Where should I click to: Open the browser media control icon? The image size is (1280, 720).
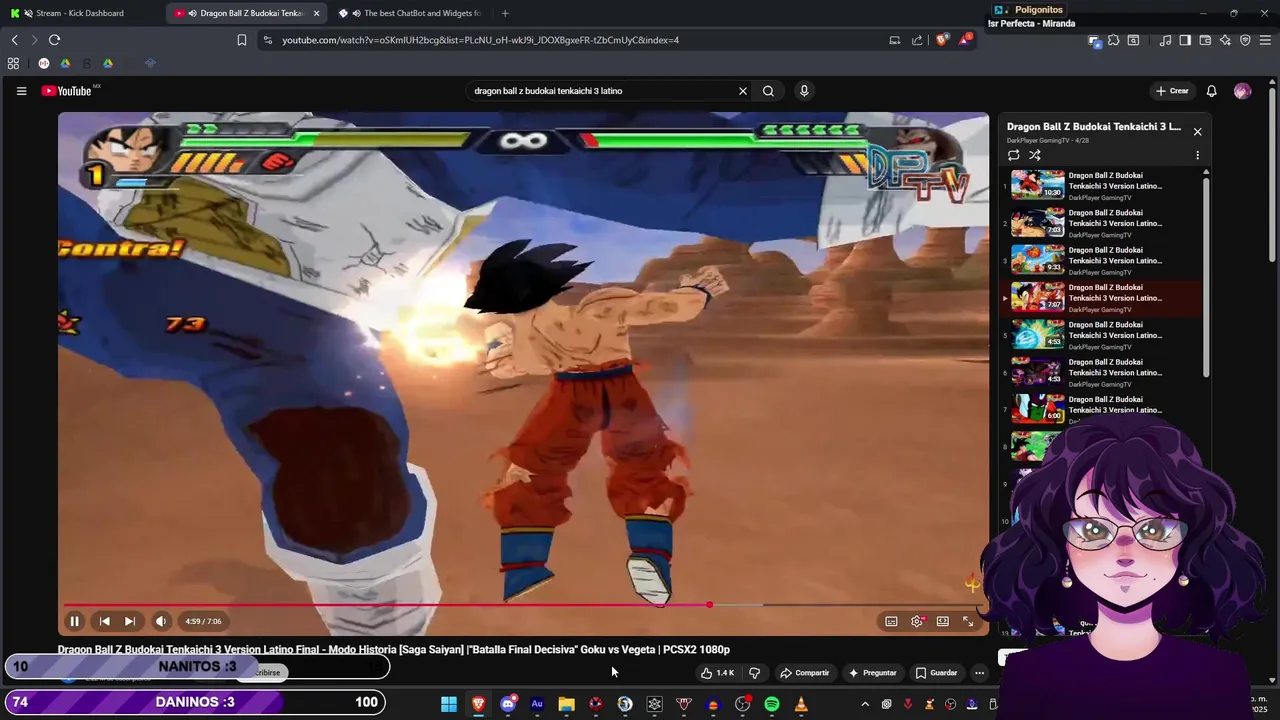point(1165,40)
